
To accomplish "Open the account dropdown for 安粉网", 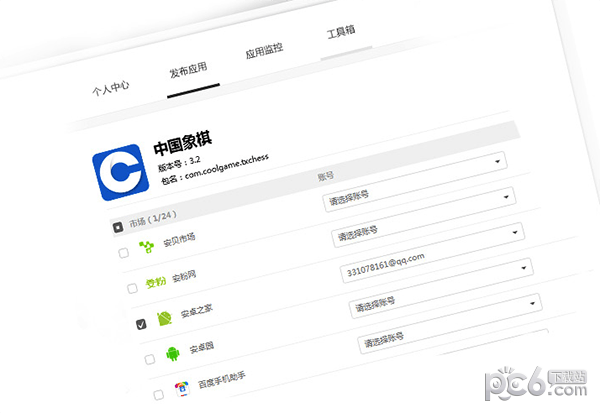I will click(424, 217).
